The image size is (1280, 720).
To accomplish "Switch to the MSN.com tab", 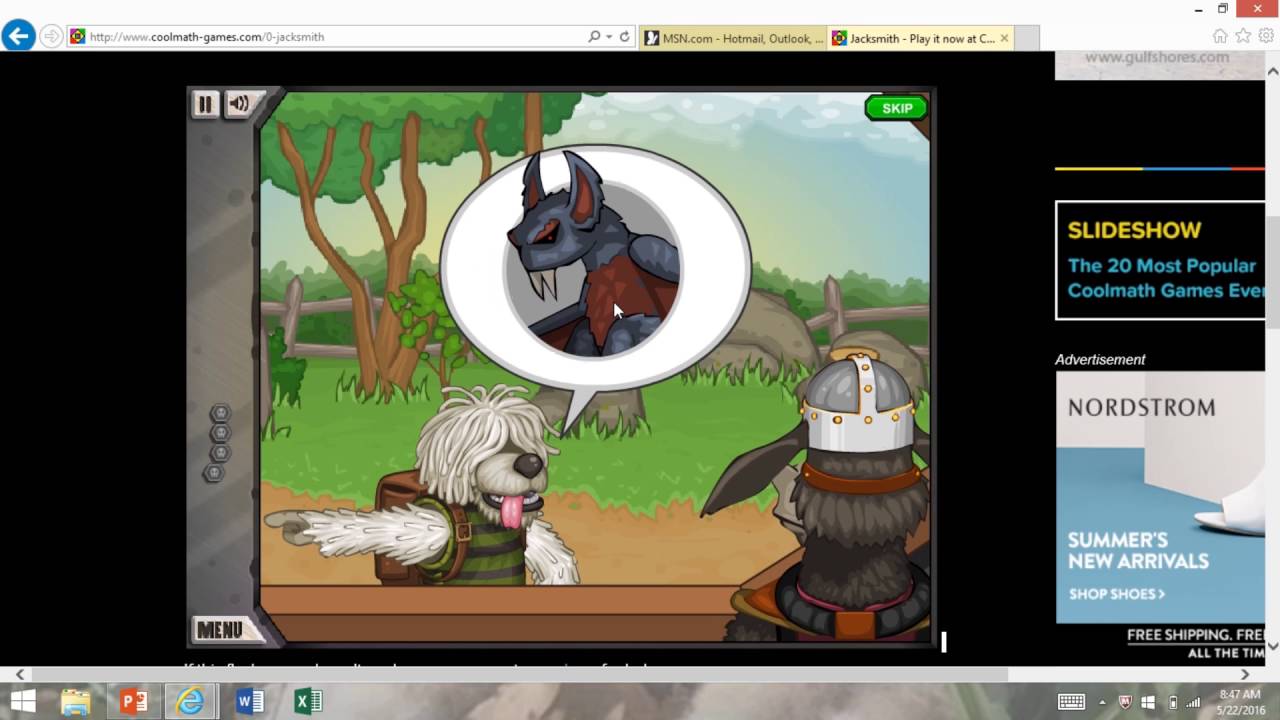I will 734,38.
